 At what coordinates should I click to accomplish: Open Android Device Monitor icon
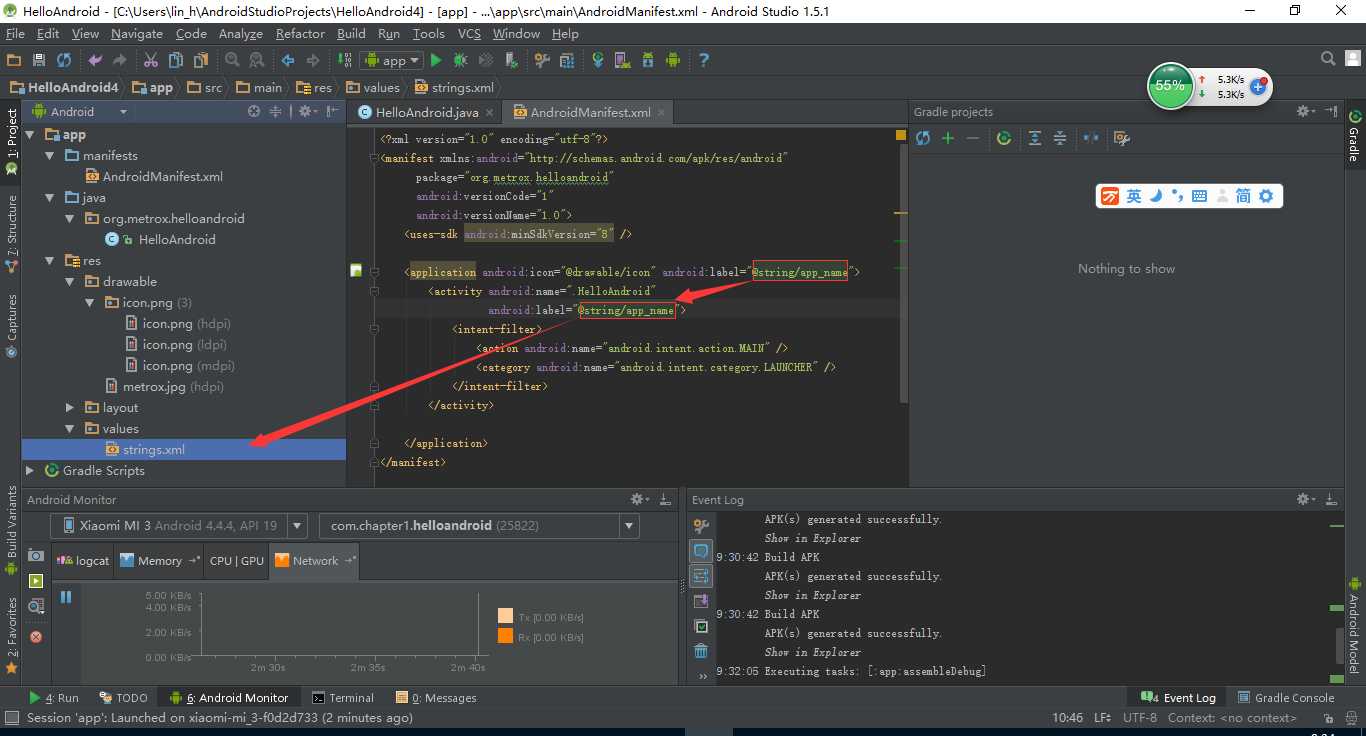(673, 60)
